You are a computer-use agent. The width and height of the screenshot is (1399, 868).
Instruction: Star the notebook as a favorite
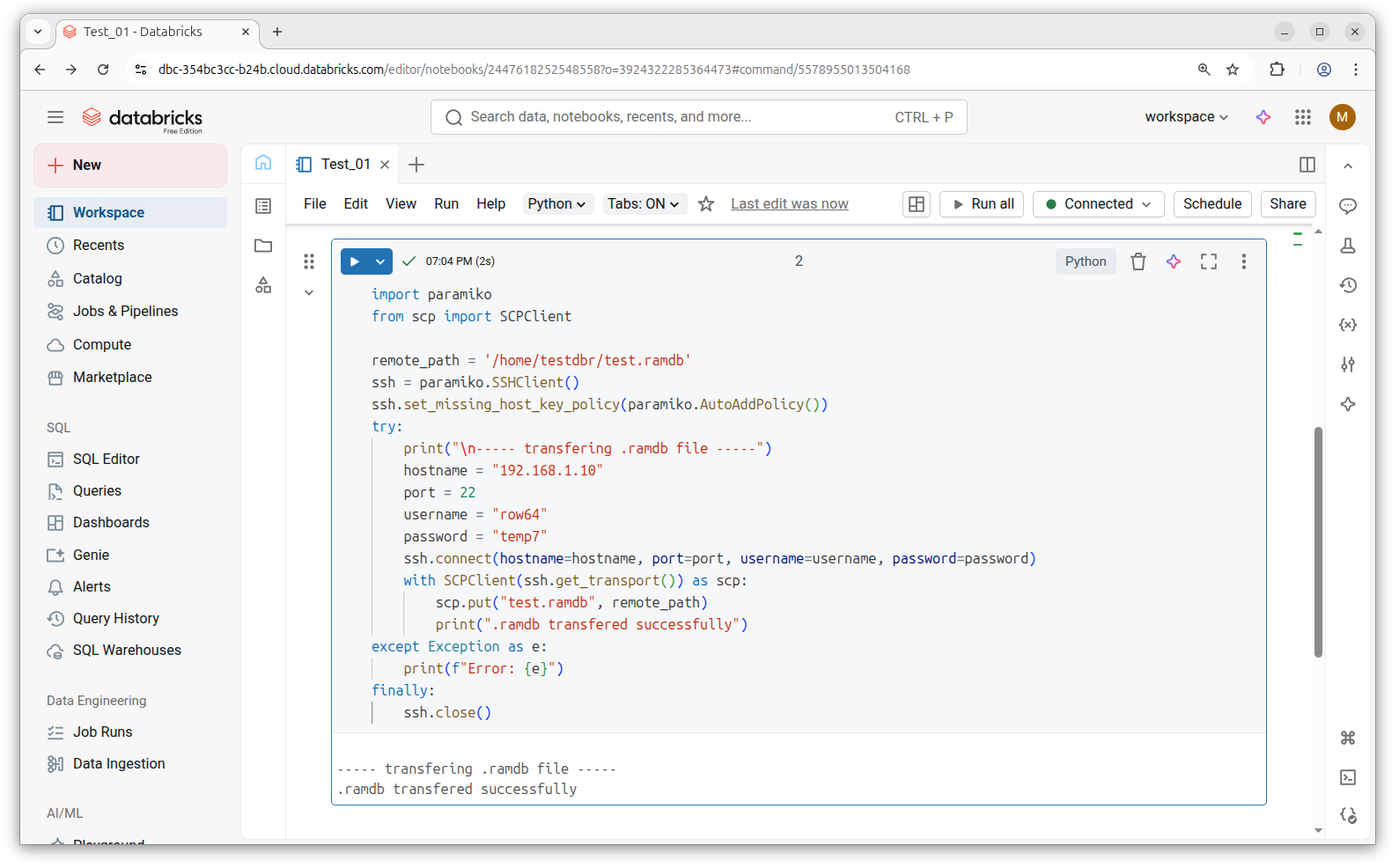[705, 204]
